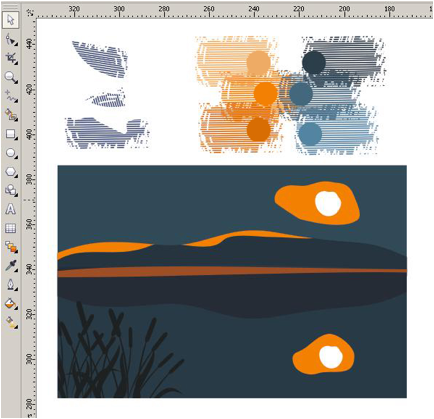Image resolution: width=434 pixels, height=419 pixels.
Task: Click the dark navy palette circle
Action: point(314,62)
